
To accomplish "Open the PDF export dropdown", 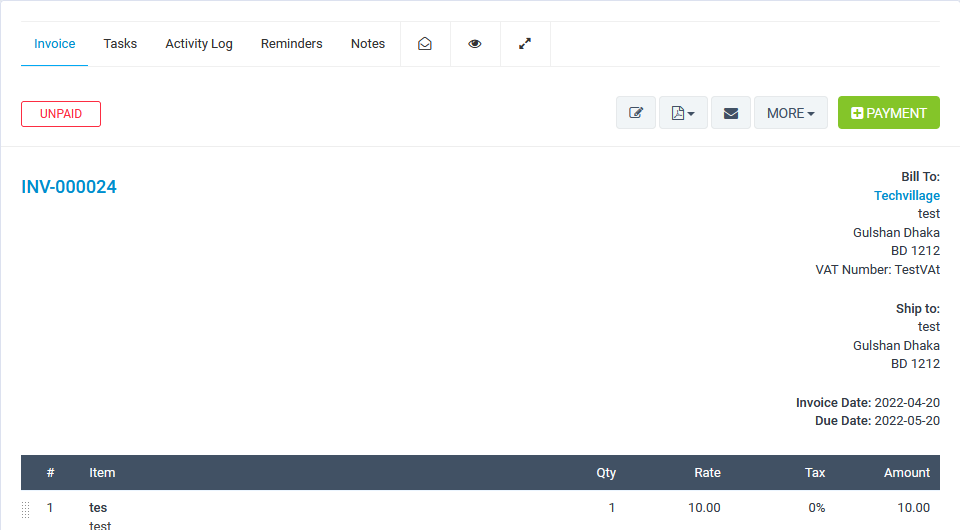I will click(683, 113).
